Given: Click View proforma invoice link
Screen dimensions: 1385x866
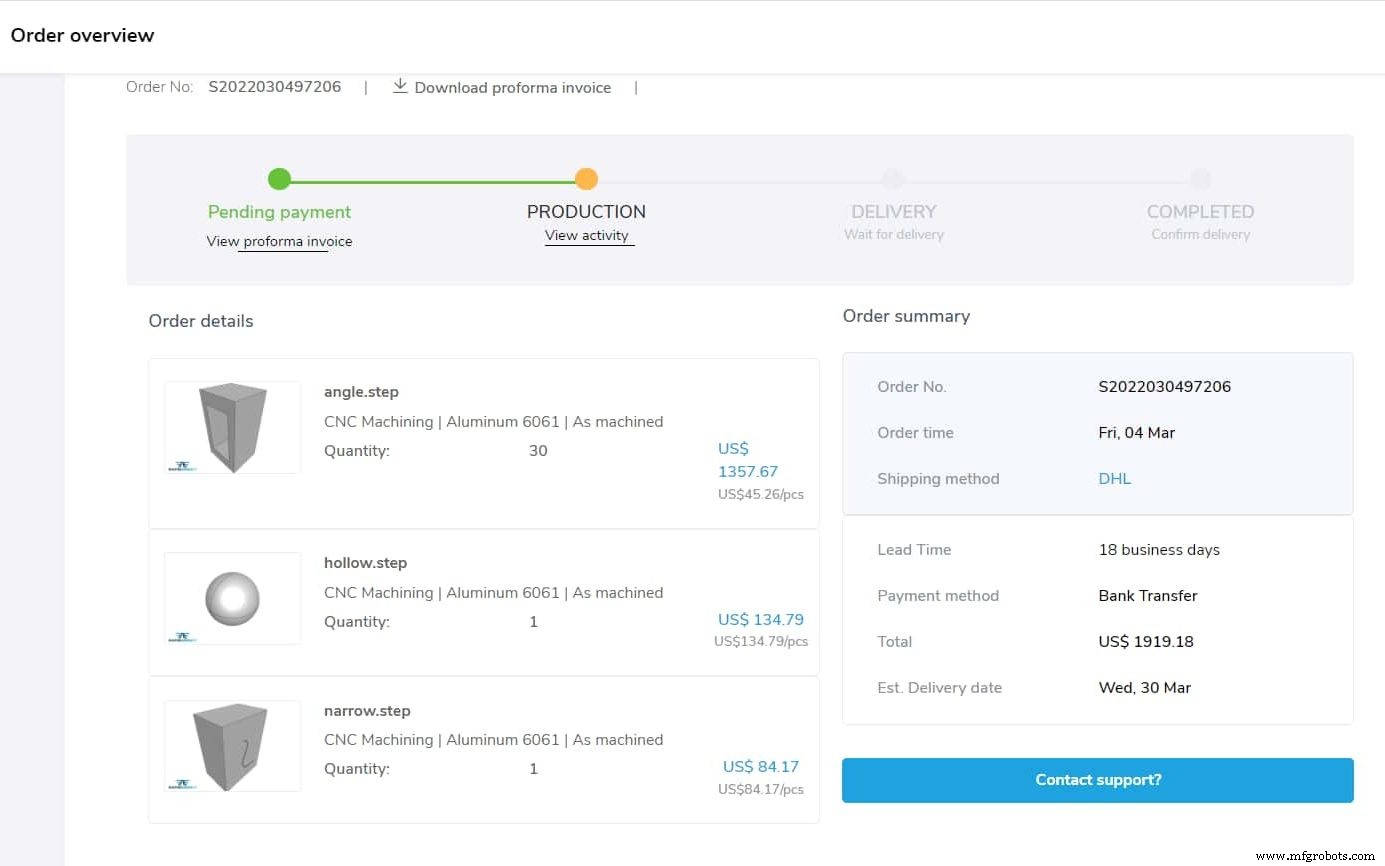Looking at the screenshot, I should (279, 241).
